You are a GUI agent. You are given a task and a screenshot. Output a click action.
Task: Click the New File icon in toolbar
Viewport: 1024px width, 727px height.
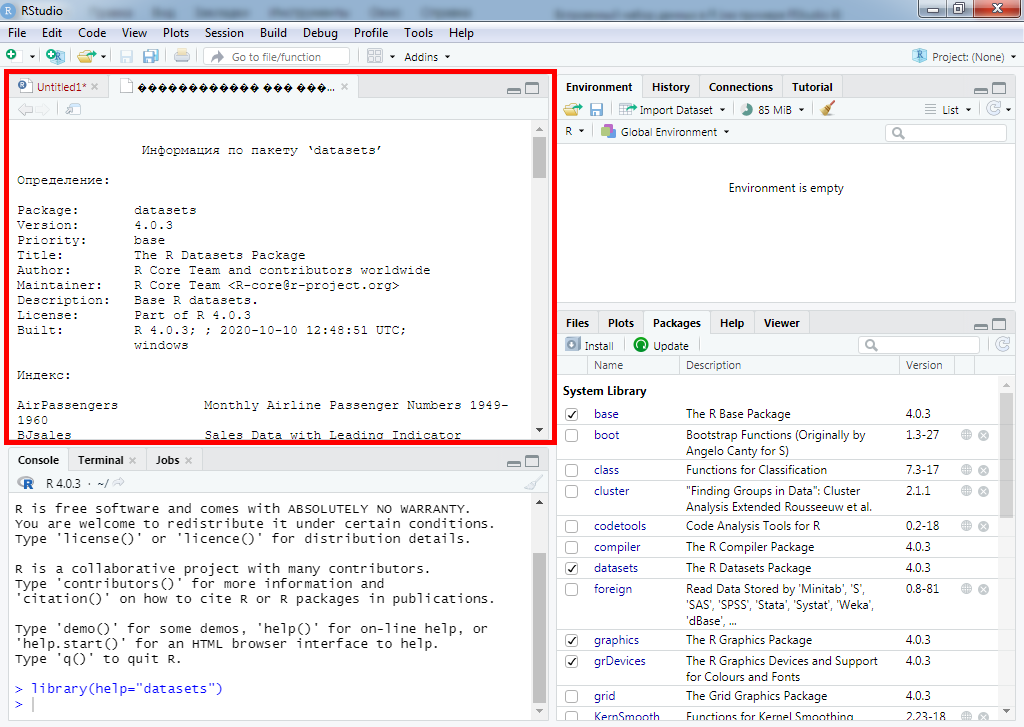pos(12,57)
